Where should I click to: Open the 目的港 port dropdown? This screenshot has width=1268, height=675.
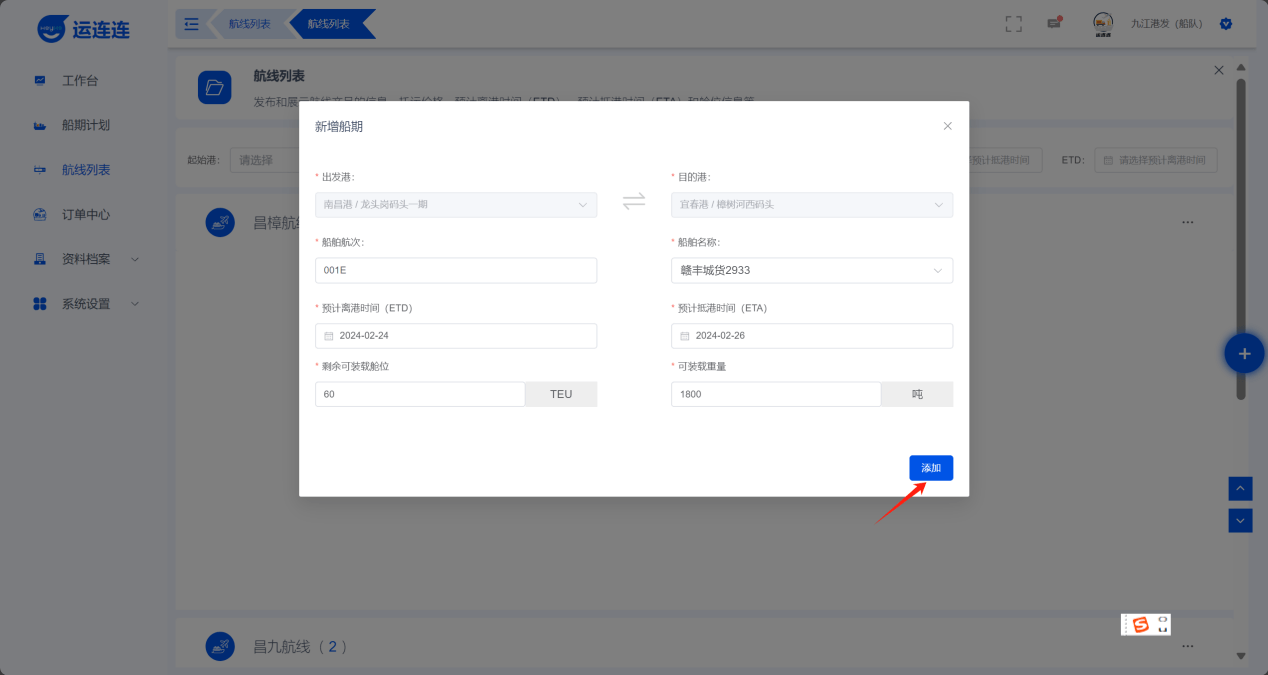click(811, 205)
